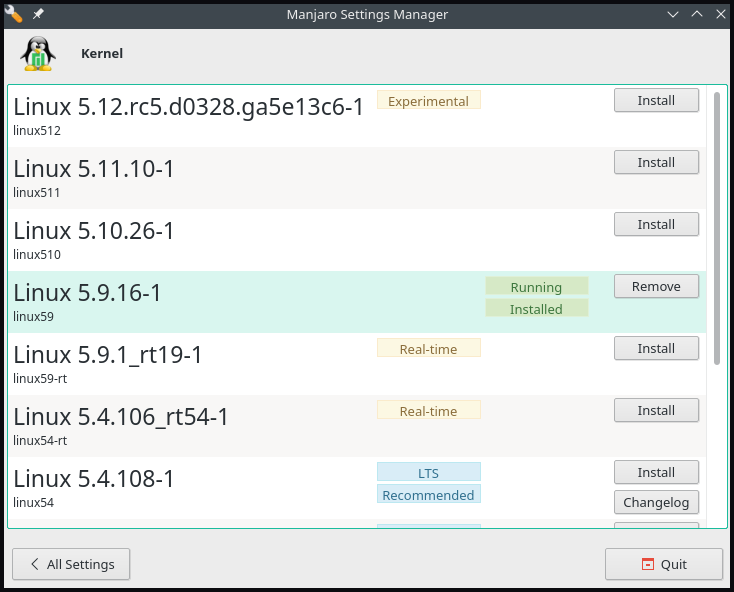Select the Linux 5.4.108-1 row title
734x592 pixels.
[94, 479]
